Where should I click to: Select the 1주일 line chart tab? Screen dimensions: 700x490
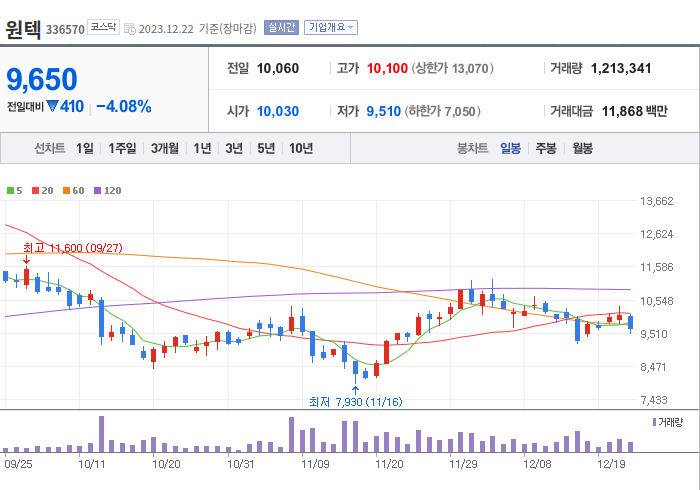pyautogui.click(x=122, y=148)
